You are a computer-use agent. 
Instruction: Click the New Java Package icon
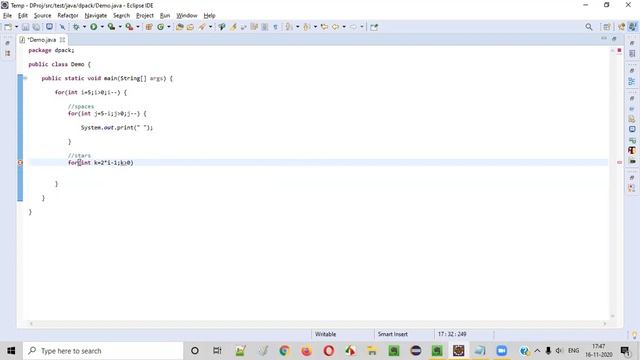(149, 27)
